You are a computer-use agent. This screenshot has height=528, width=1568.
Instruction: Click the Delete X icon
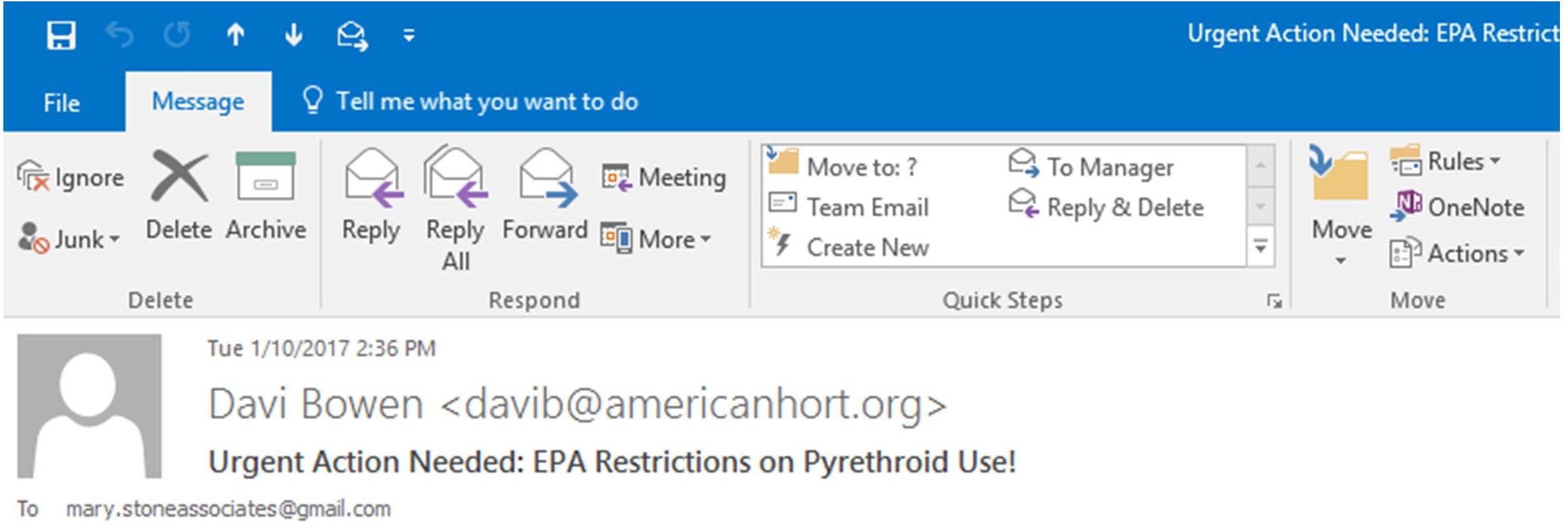tap(179, 177)
